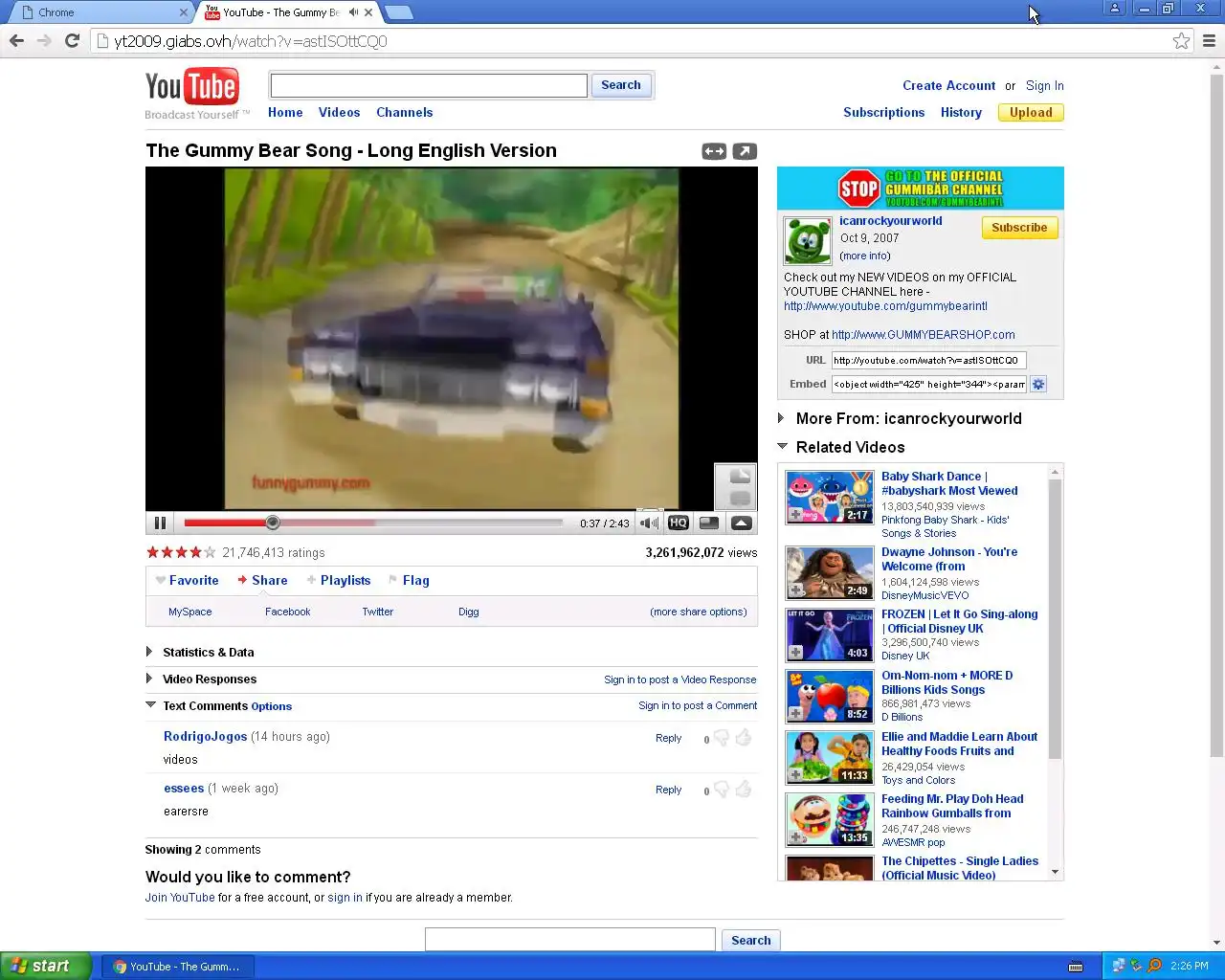Open video in pop-out window icon

point(745,151)
